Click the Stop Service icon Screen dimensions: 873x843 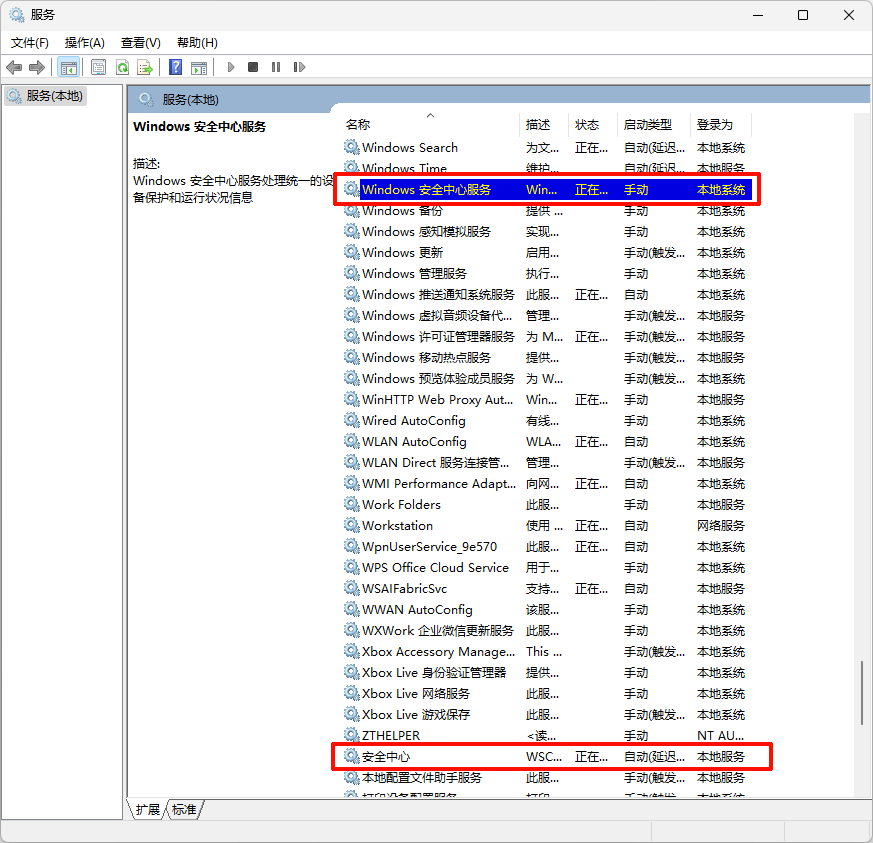pos(253,67)
